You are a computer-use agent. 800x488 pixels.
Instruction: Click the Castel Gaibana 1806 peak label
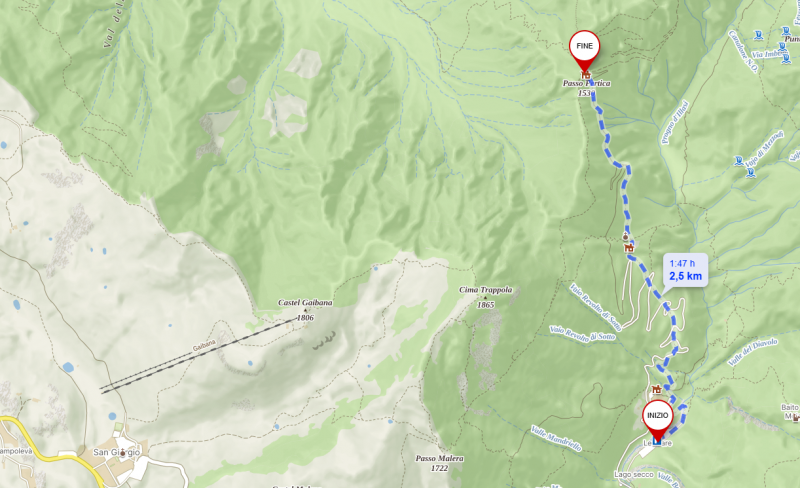pos(305,310)
